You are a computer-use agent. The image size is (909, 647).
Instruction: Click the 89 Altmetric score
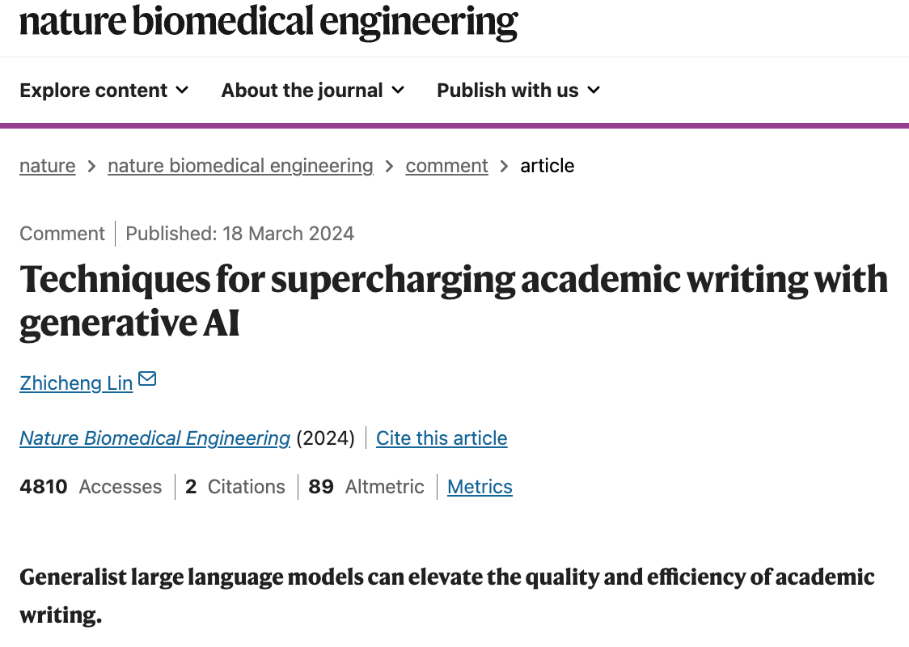pyautogui.click(x=366, y=487)
